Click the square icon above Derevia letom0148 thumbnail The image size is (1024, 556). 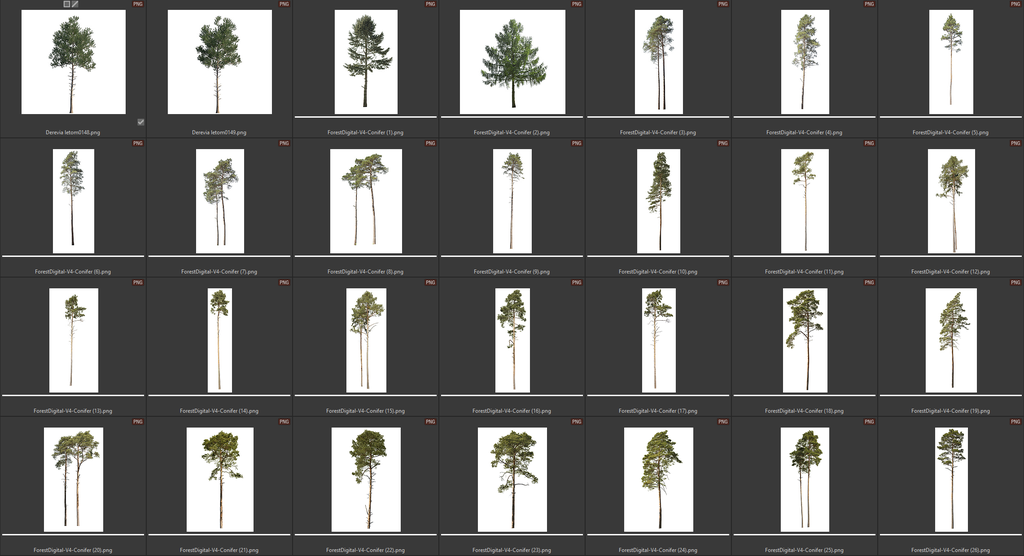(x=67, y=4)
